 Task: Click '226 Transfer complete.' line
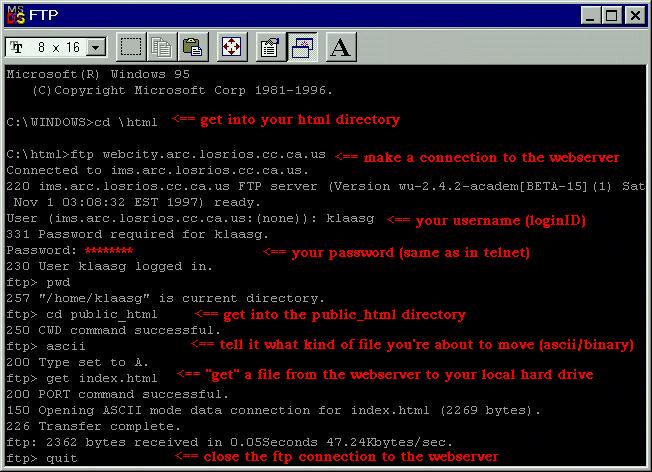click(x=94, y=426)
